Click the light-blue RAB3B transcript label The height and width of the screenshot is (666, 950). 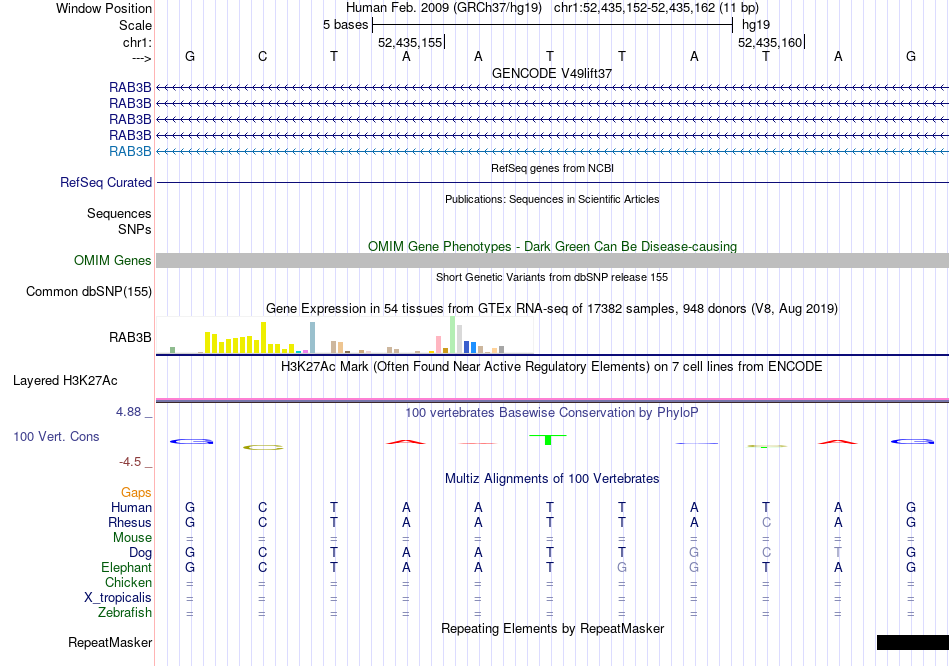pyautogui.click(x=130, y=152)
